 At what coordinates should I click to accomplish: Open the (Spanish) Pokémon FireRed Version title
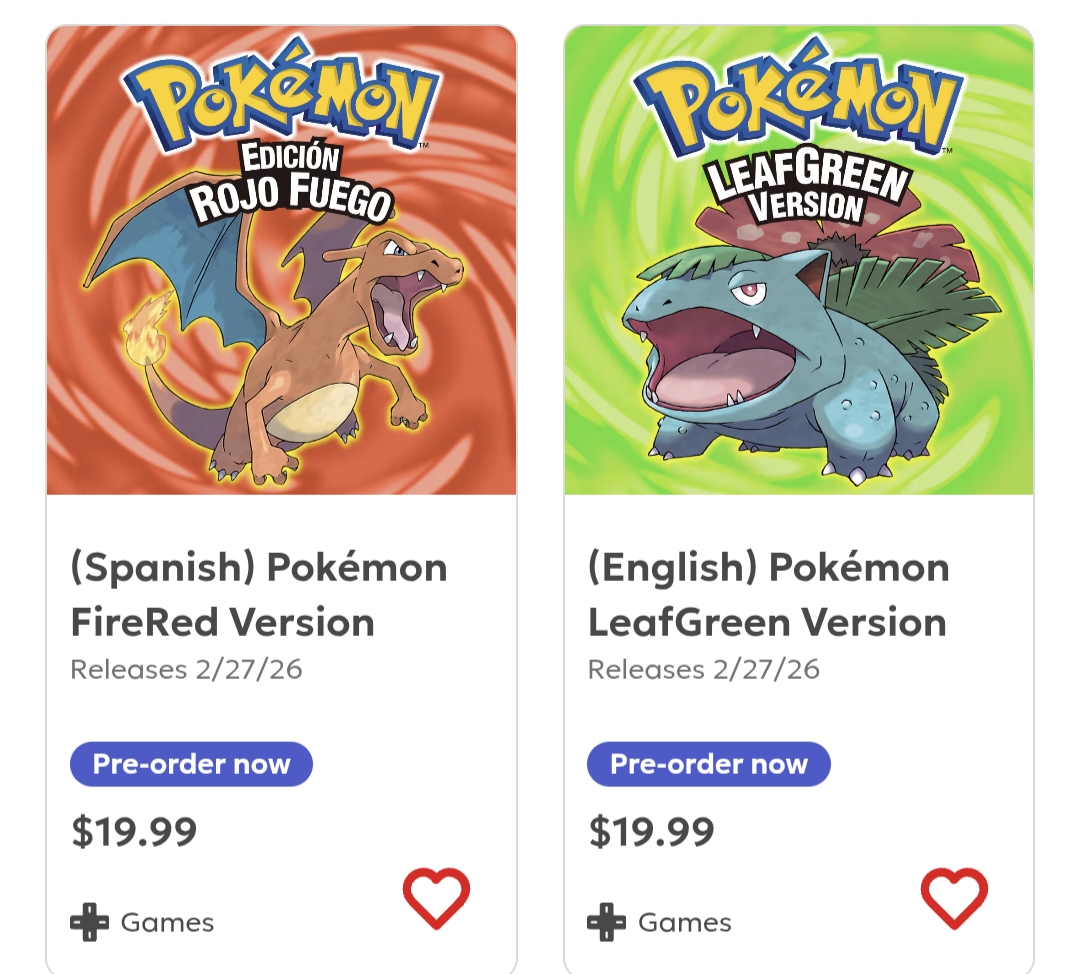click(x=259, y=594)
